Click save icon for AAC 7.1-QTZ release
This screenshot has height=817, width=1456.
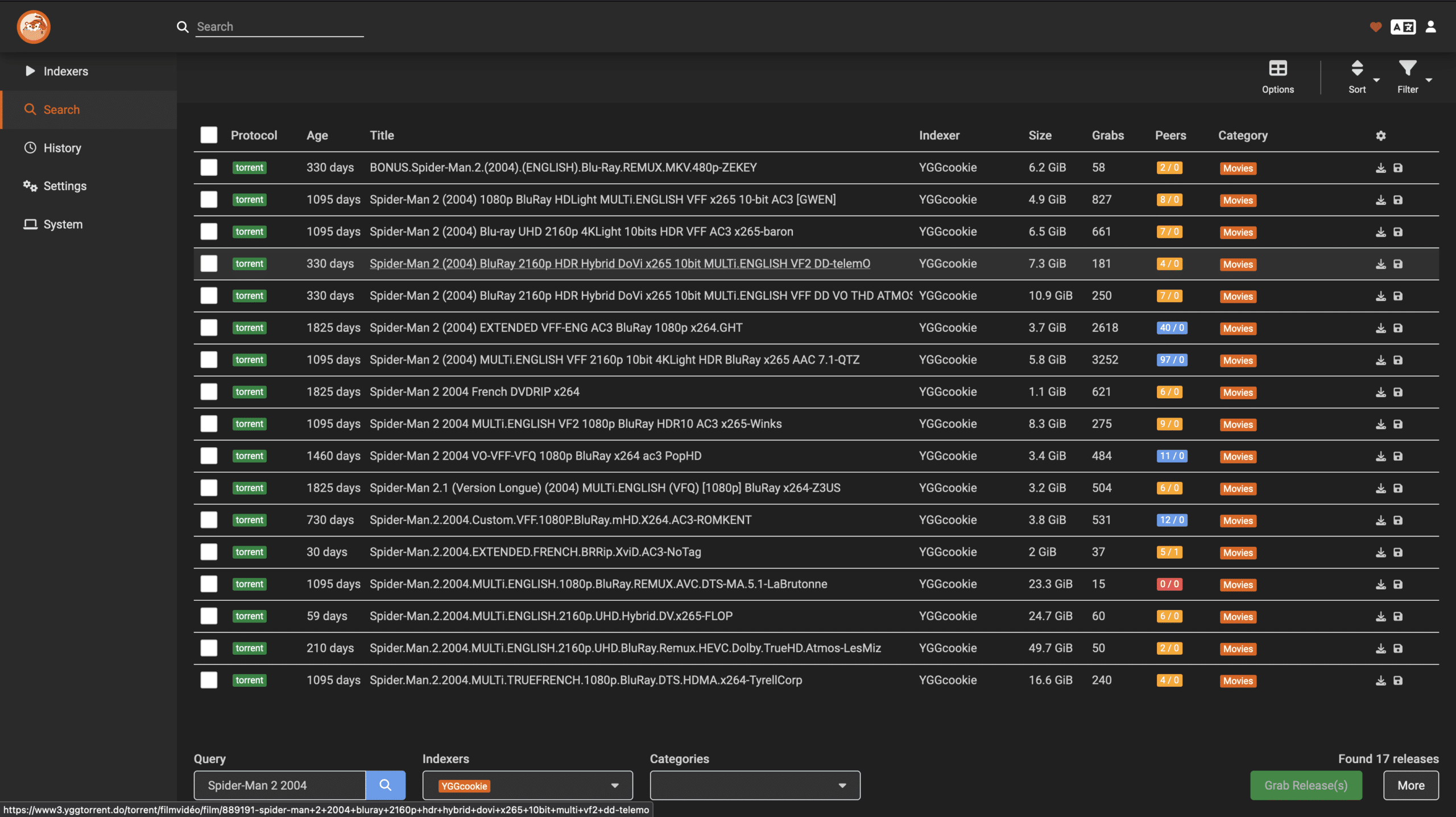pyautogui.click(x=1398, y=360)
